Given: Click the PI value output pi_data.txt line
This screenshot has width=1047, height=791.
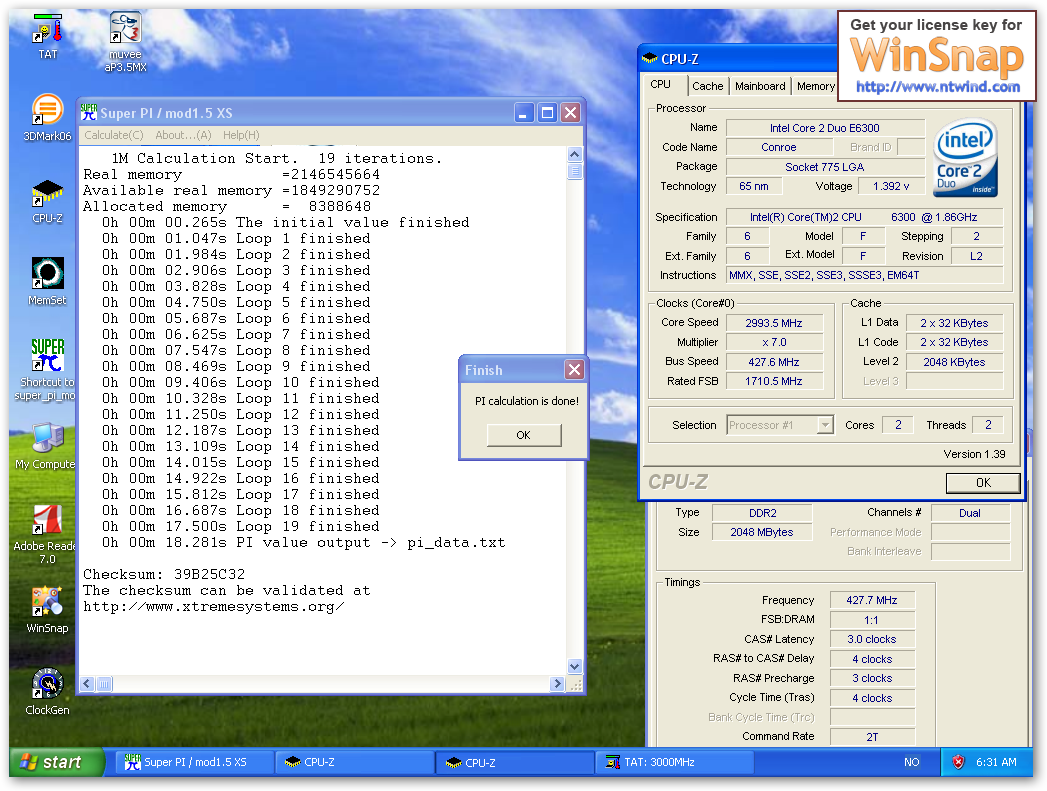Looking at the screenshot, I should click(304, 543).
